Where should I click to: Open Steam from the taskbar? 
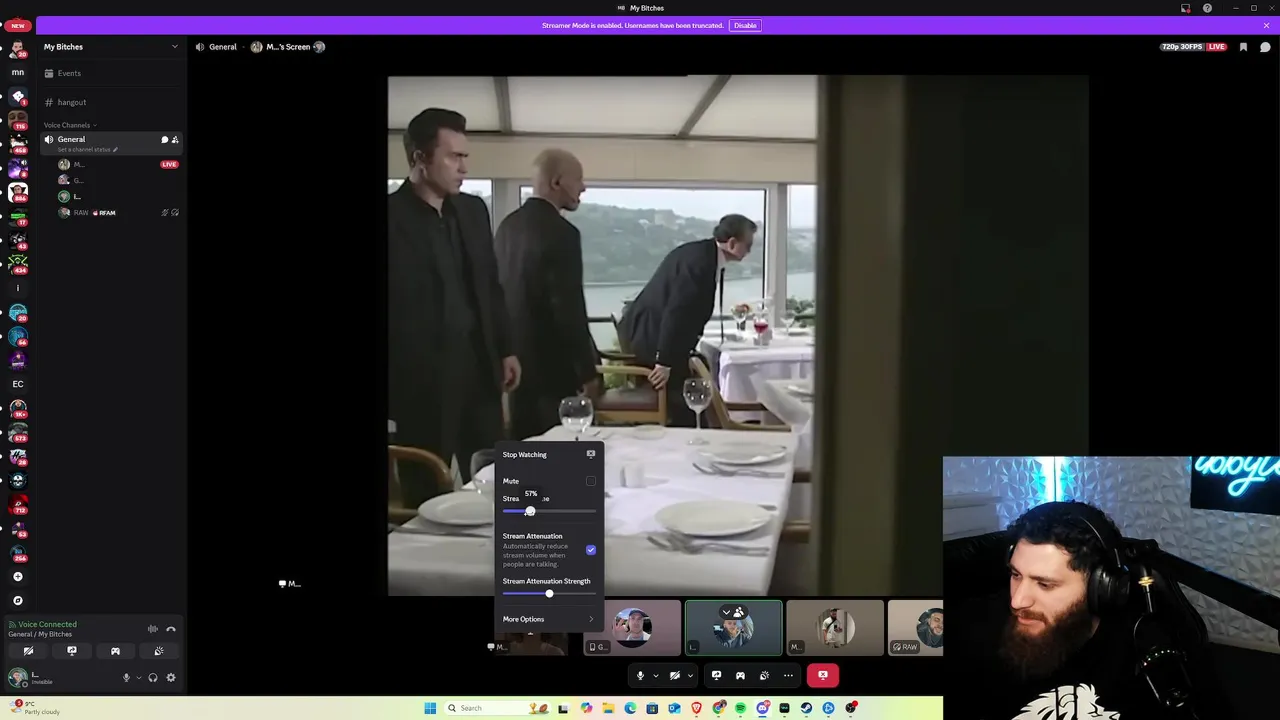point(806,708)
